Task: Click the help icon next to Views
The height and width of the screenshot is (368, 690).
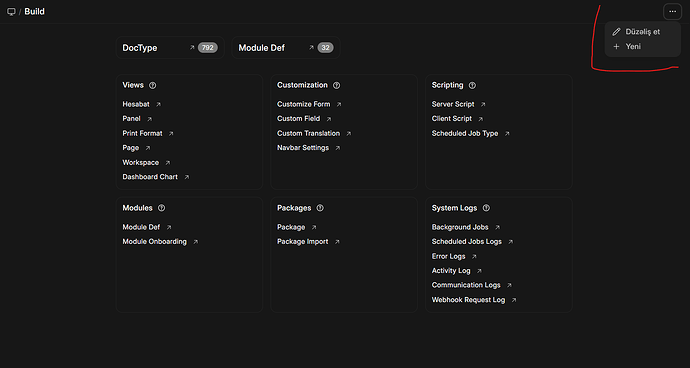Action: 152,85
